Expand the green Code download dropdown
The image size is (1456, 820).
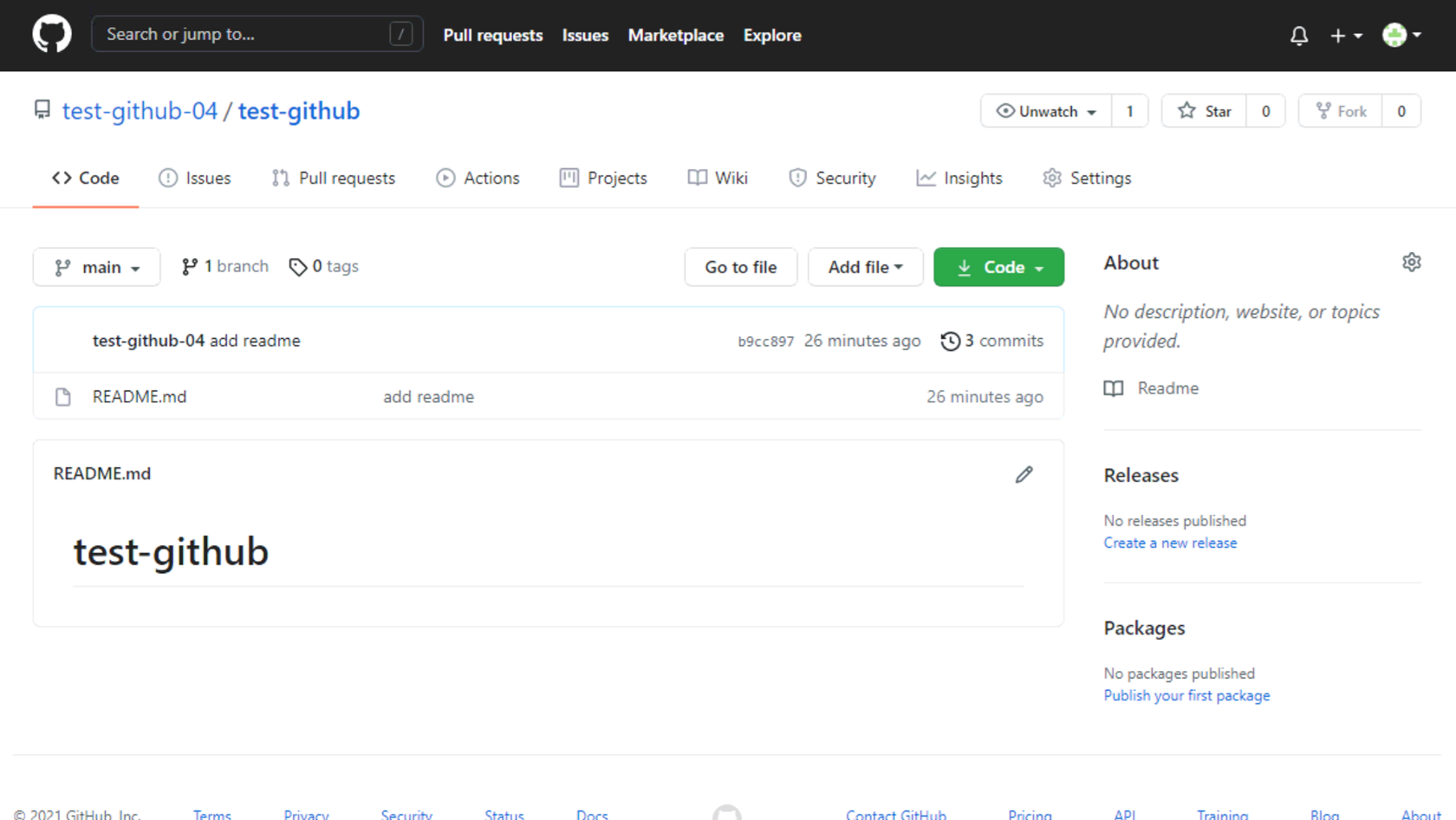click(x=998, y=267)
